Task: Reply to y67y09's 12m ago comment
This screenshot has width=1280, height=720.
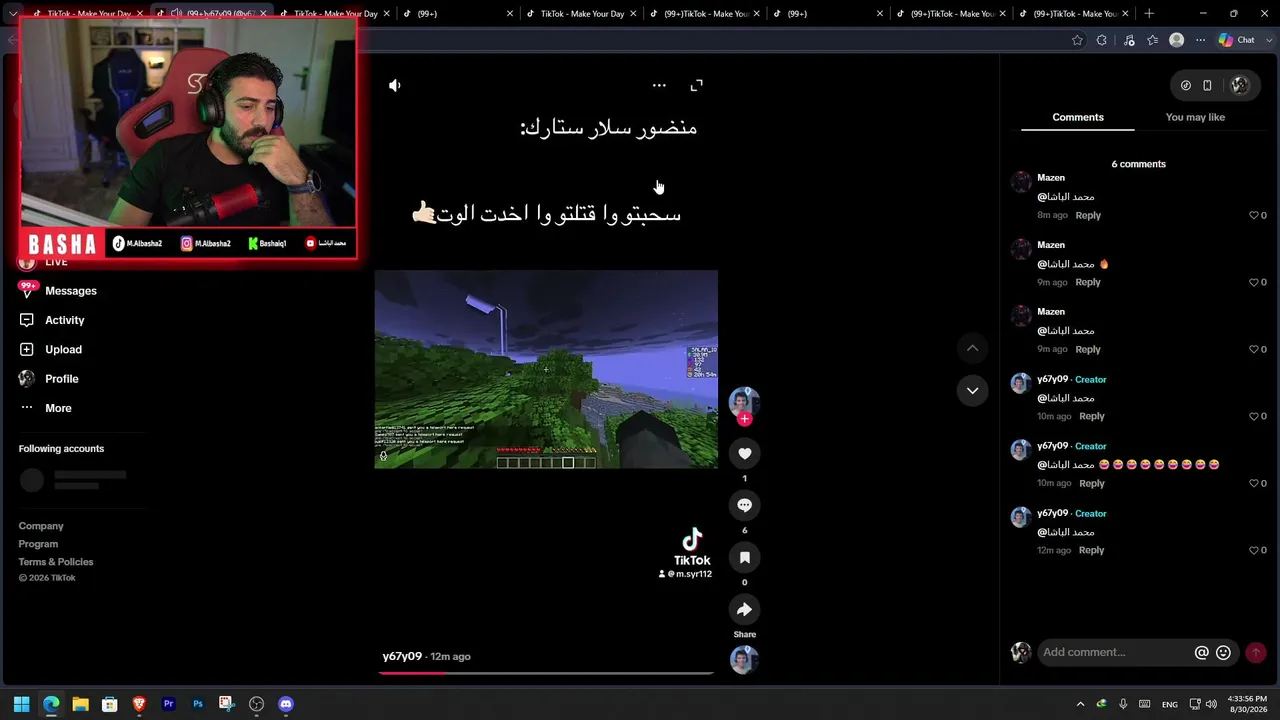Action: click(1092, 550)
